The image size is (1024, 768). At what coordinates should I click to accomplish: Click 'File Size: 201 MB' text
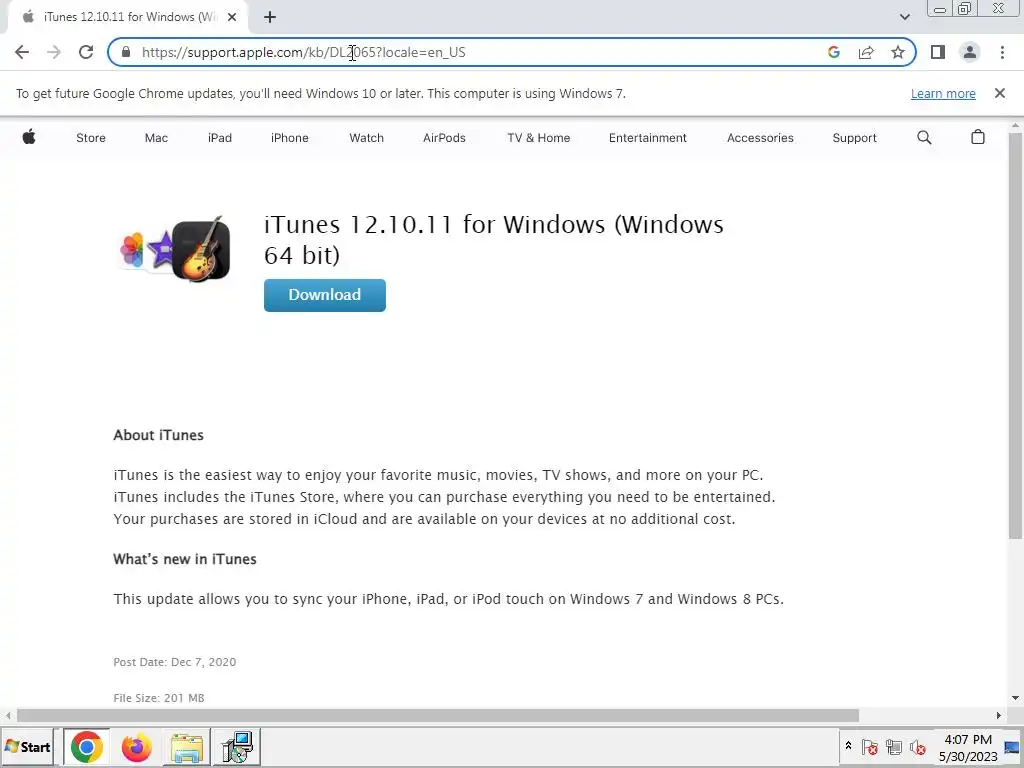tap(159, 697)
